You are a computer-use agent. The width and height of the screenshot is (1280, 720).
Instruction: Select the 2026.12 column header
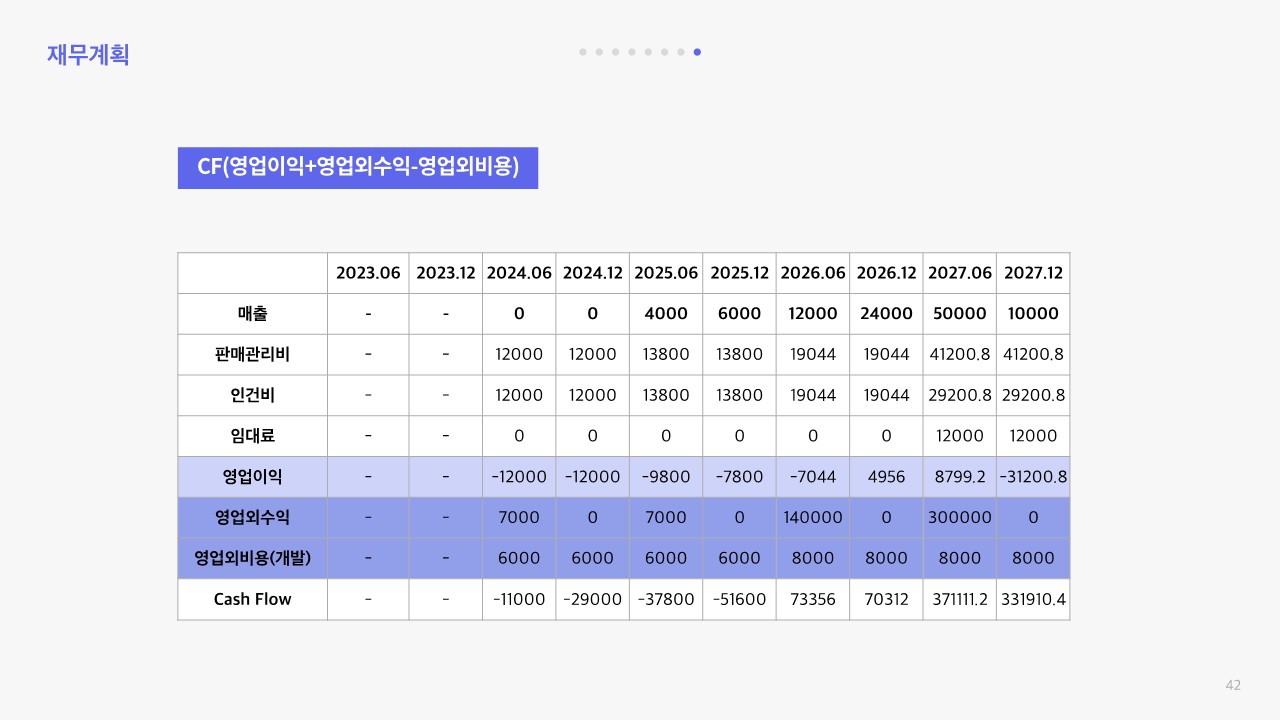point(887,273)
